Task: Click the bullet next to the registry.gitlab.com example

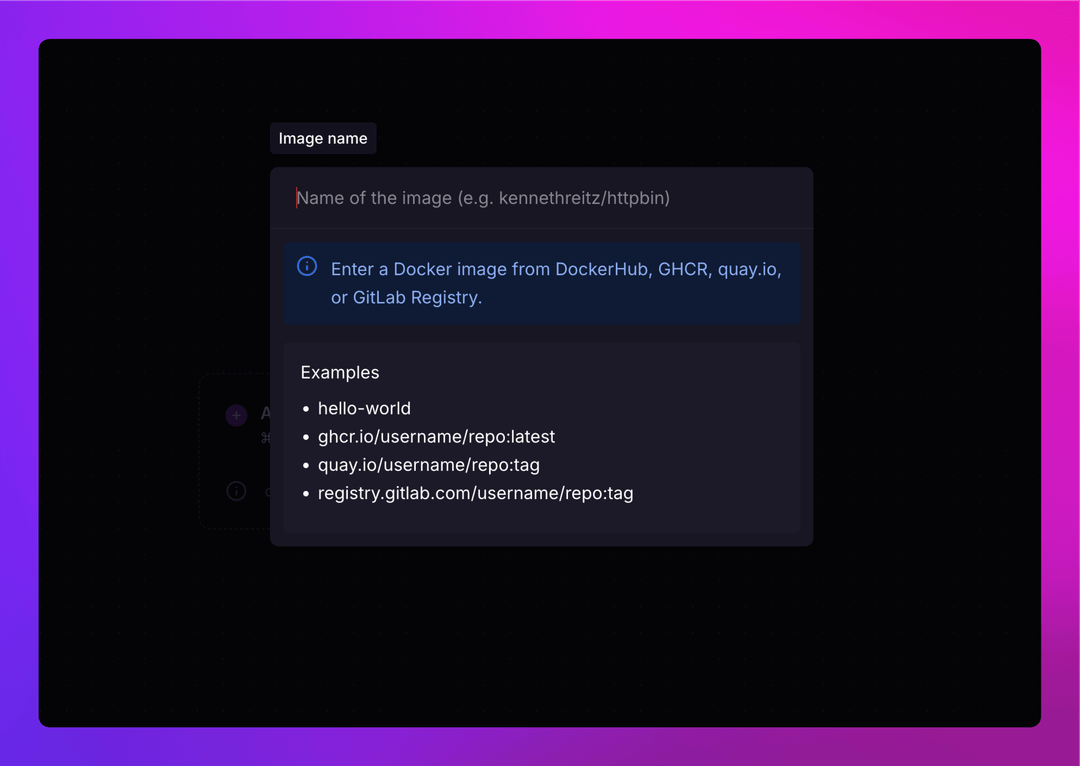Action: coord(305,493)
